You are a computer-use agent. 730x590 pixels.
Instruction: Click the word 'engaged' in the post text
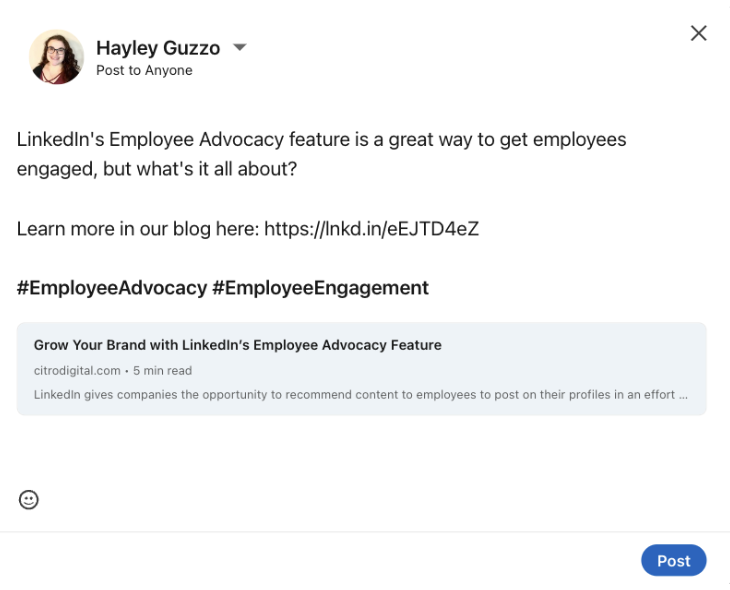(57, 170)
